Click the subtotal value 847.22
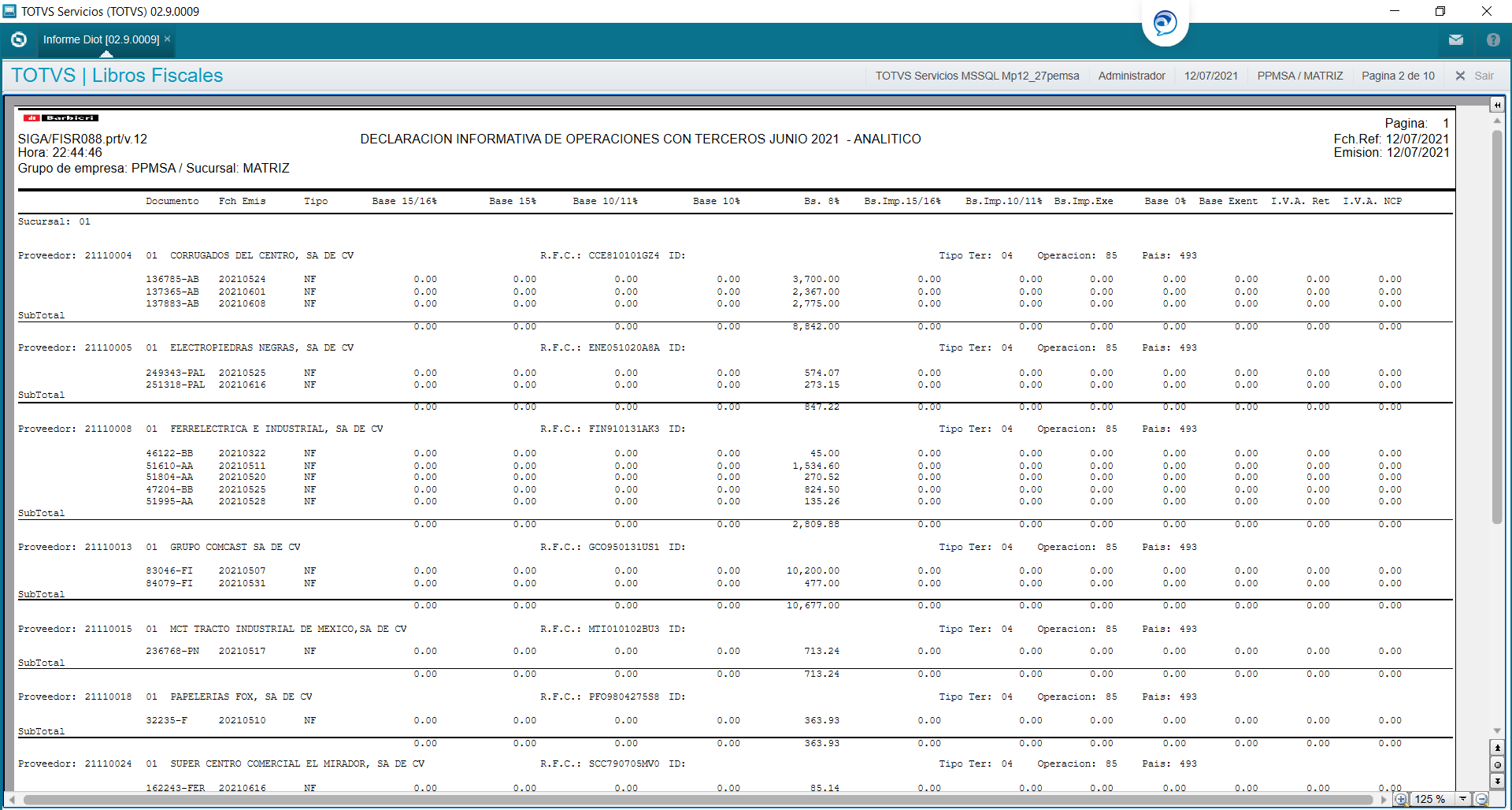1512x810 pixels. point(822,407)
